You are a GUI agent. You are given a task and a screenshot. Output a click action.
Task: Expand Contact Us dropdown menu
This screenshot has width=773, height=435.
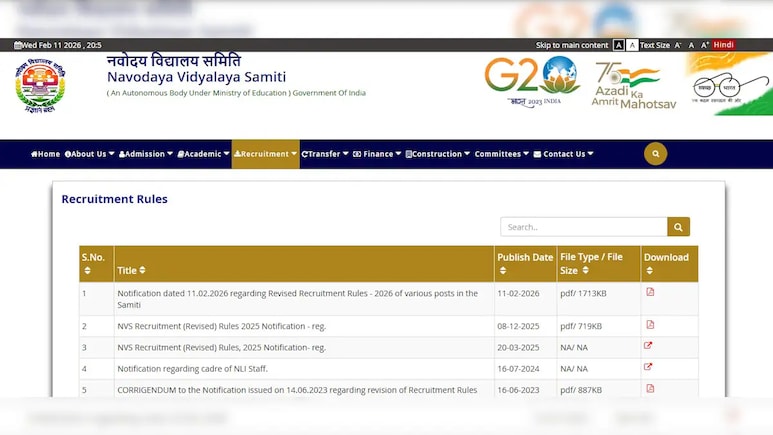563,154
